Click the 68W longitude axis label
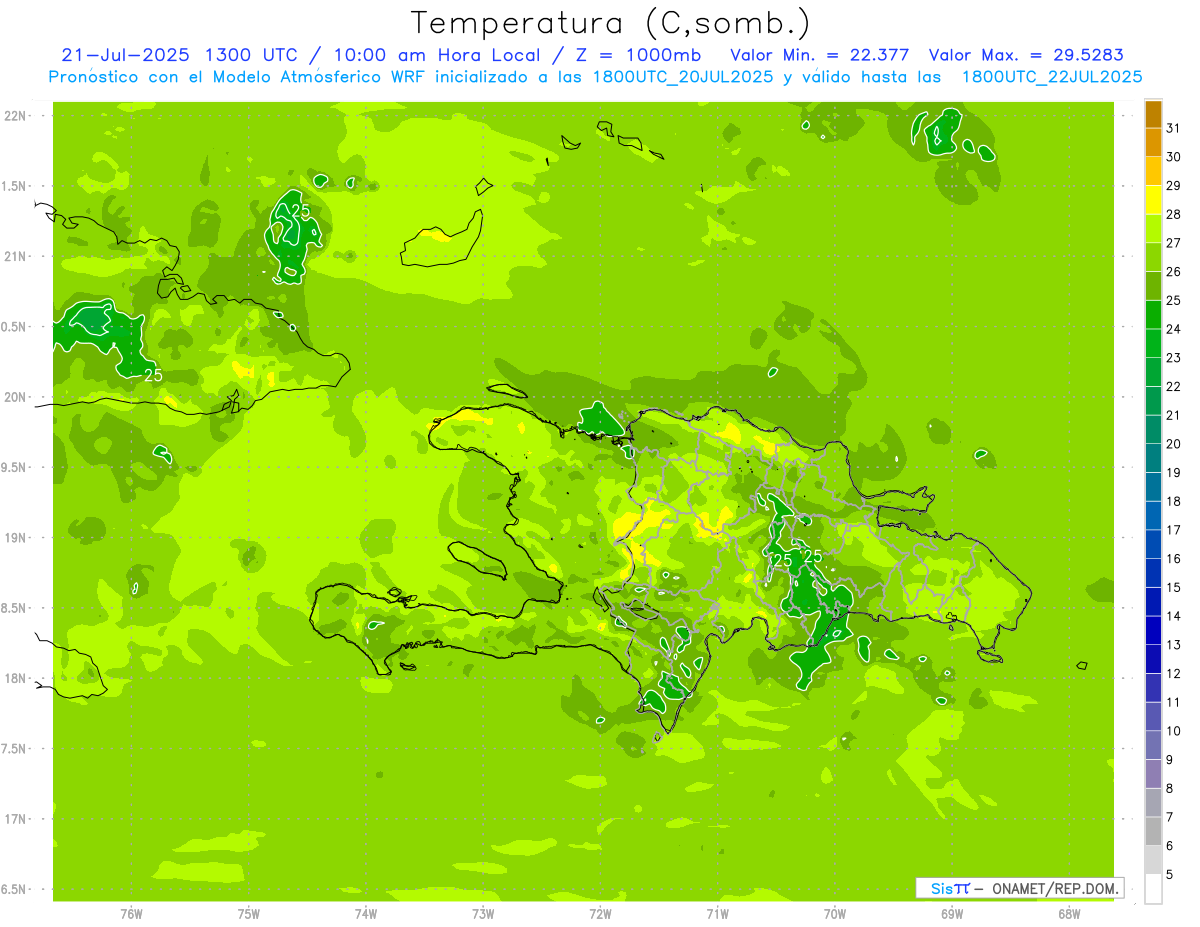Image resolution: width=1200 pixels, height=927 pixels. pyautogui.click(x=1069, y=914)
